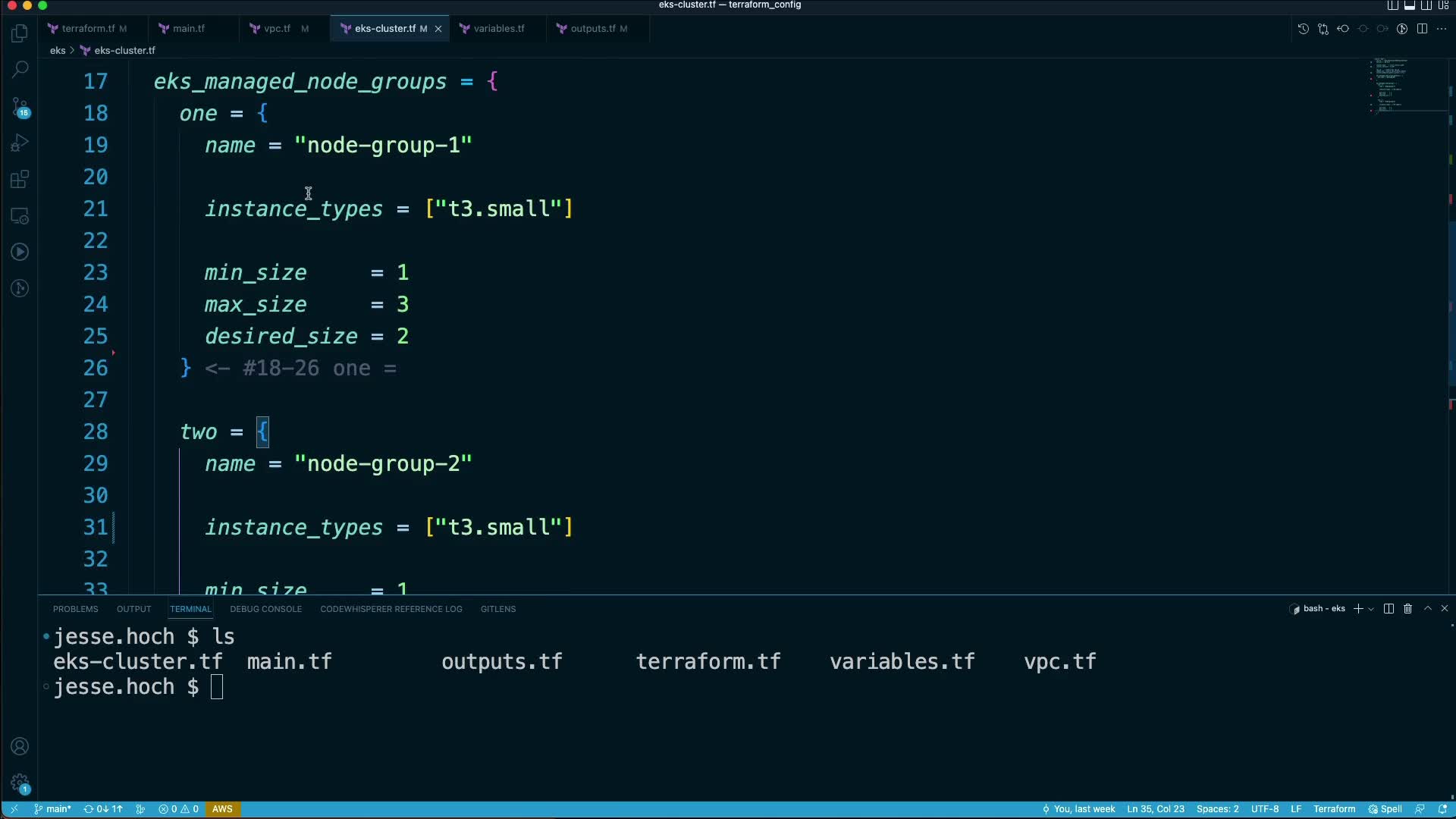Switch to the variables.tf tab

[498, 29]
